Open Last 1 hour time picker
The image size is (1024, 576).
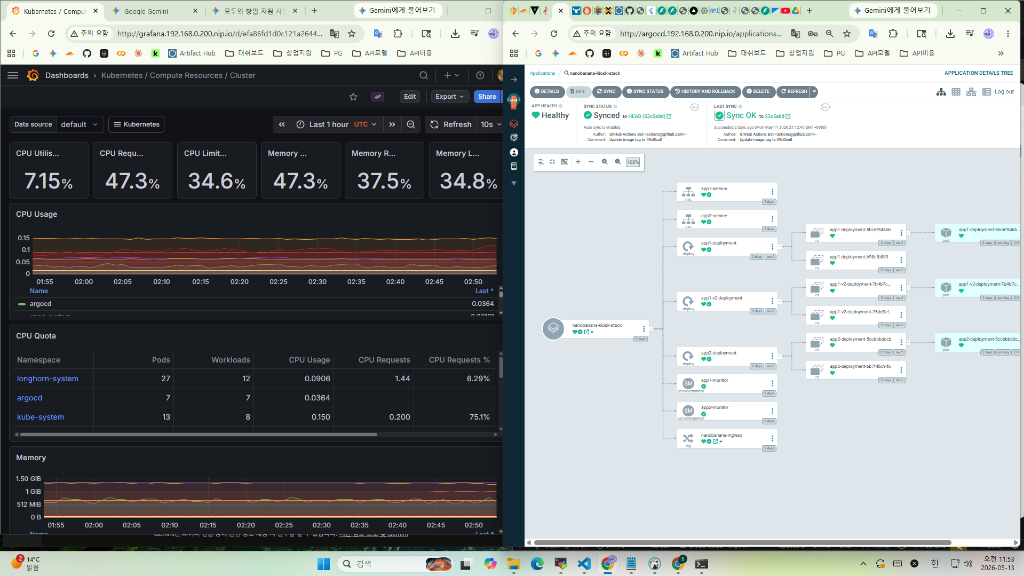click(336, 124)
